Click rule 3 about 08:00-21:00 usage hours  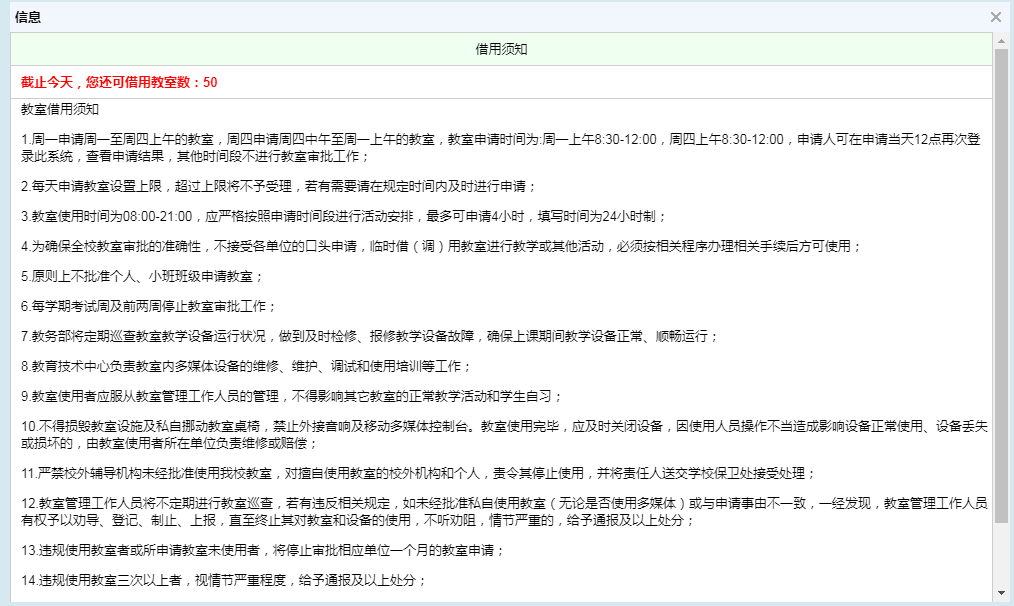(343, 216)
